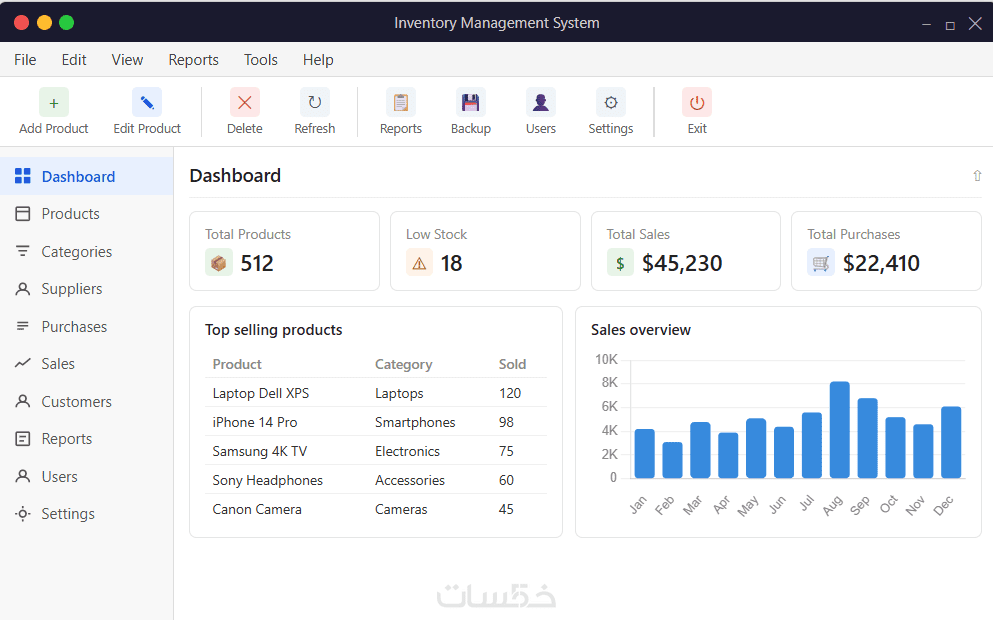Screen dimensions: 993x620
Task: Go to Products in the sidebar
Action: pos(70,214)
